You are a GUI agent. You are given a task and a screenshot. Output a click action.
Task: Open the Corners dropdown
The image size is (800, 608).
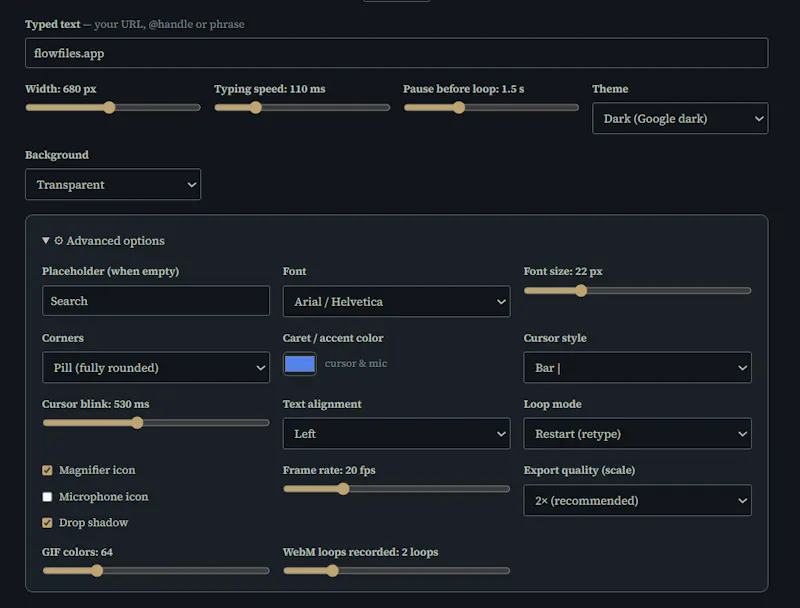156,368
